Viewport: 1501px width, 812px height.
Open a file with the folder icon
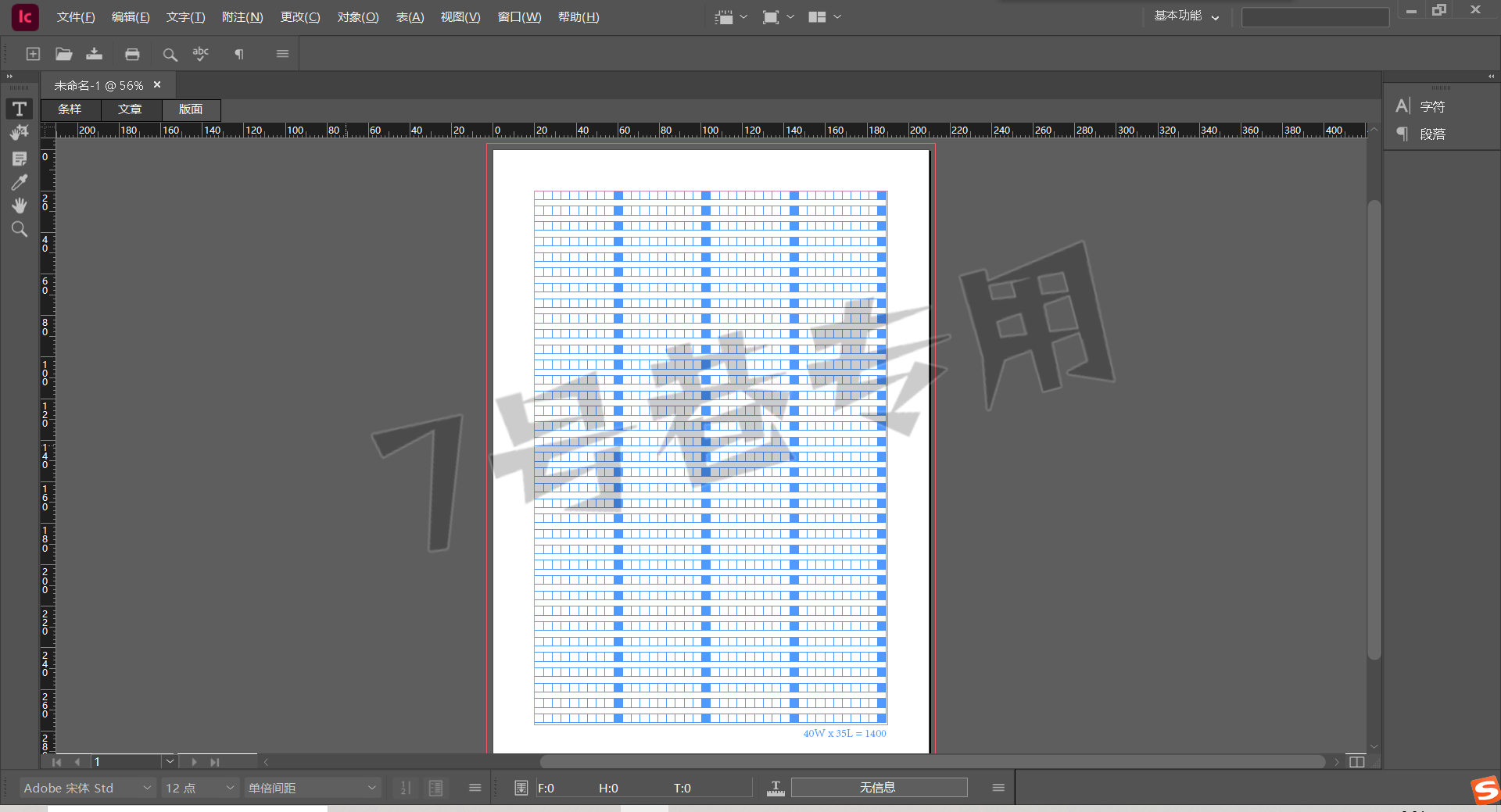tap(64, 54)
